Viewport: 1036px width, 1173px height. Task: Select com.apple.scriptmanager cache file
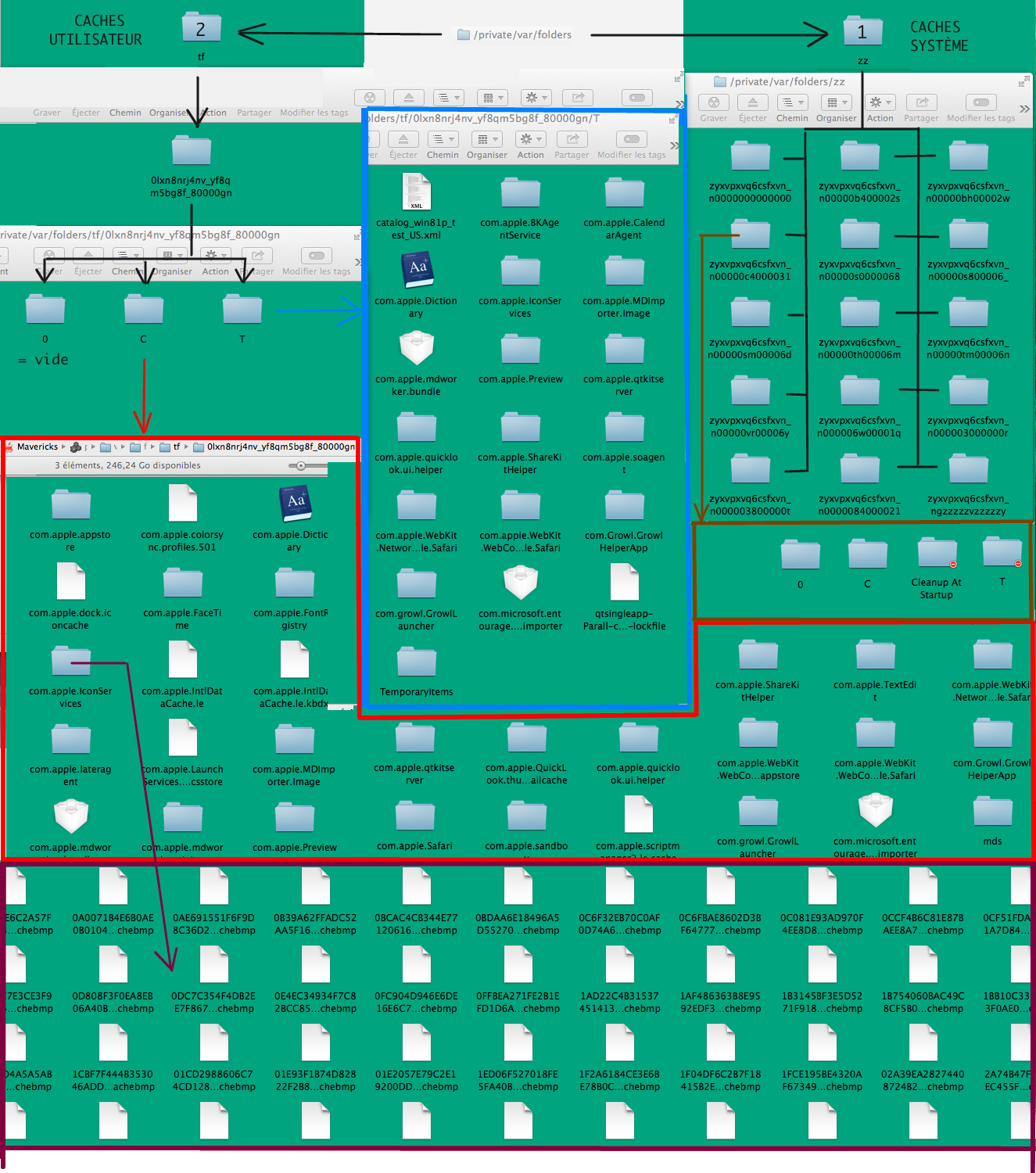point(638,814)
